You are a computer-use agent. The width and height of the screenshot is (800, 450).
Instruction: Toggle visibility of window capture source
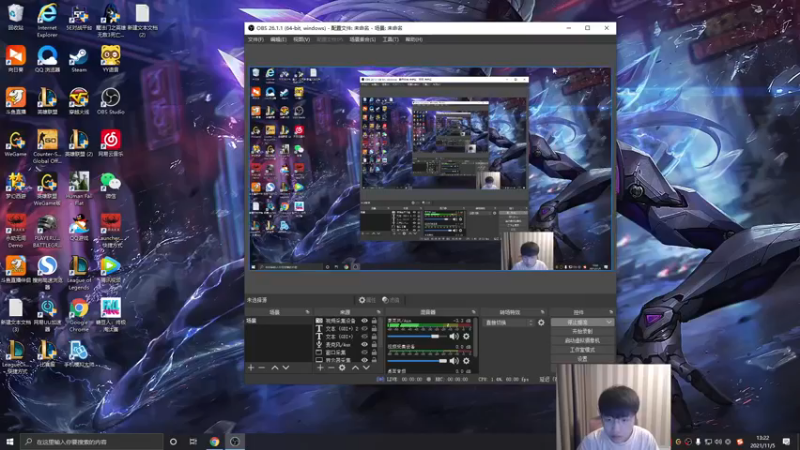364,352
